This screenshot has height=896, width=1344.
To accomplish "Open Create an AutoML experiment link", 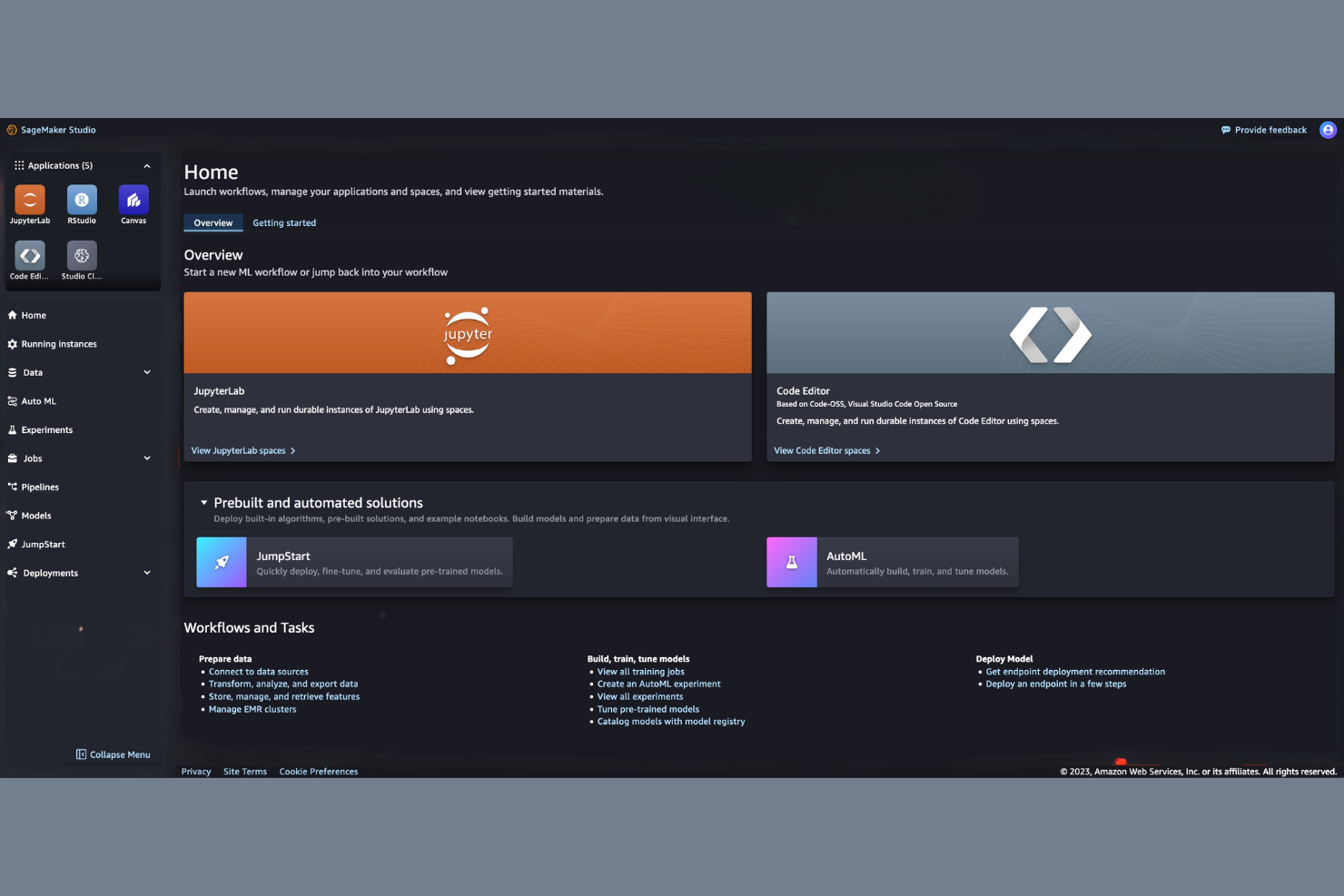I will pos(659,684).
